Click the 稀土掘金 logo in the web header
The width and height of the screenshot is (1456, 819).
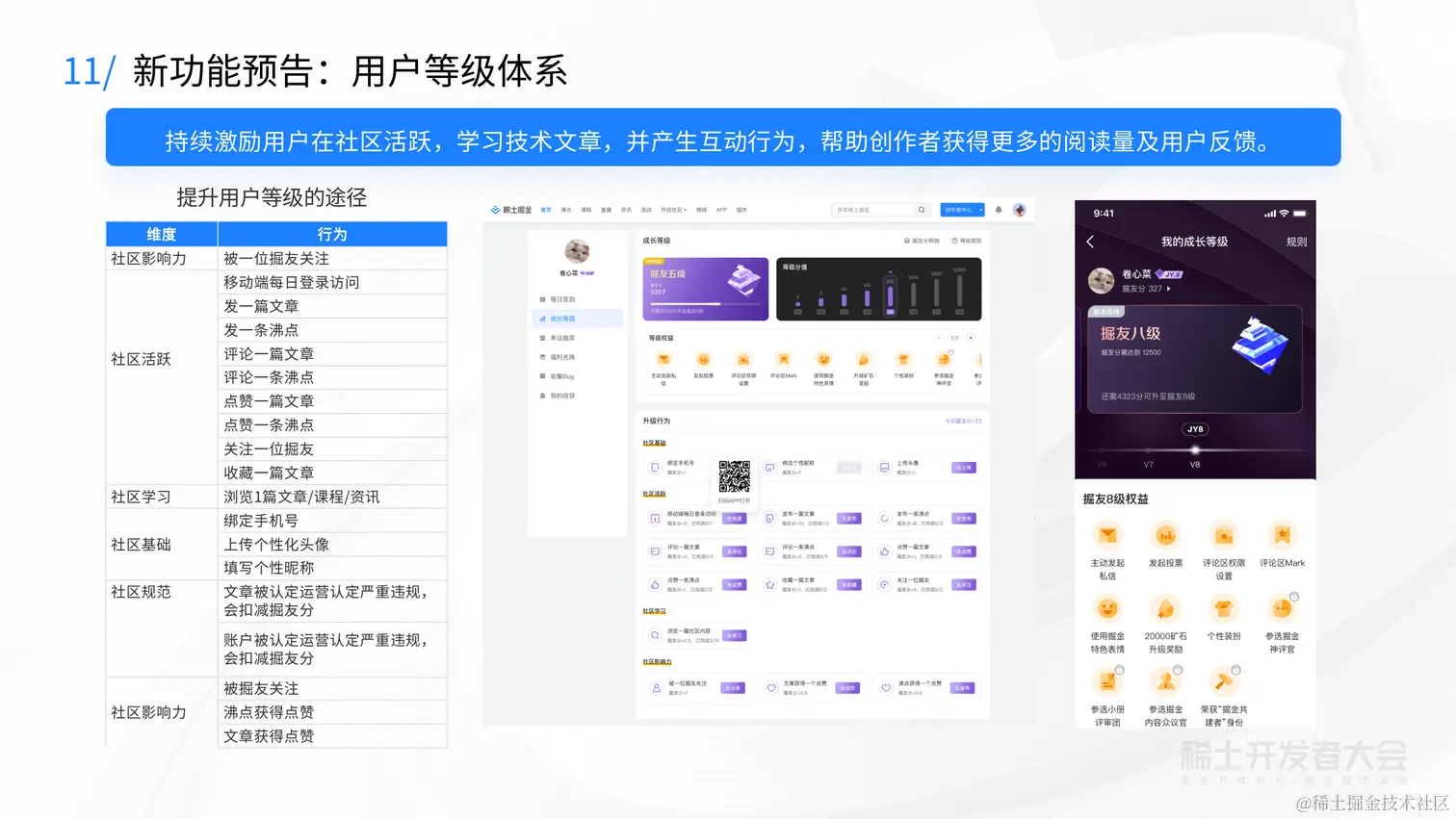point(511,210)
